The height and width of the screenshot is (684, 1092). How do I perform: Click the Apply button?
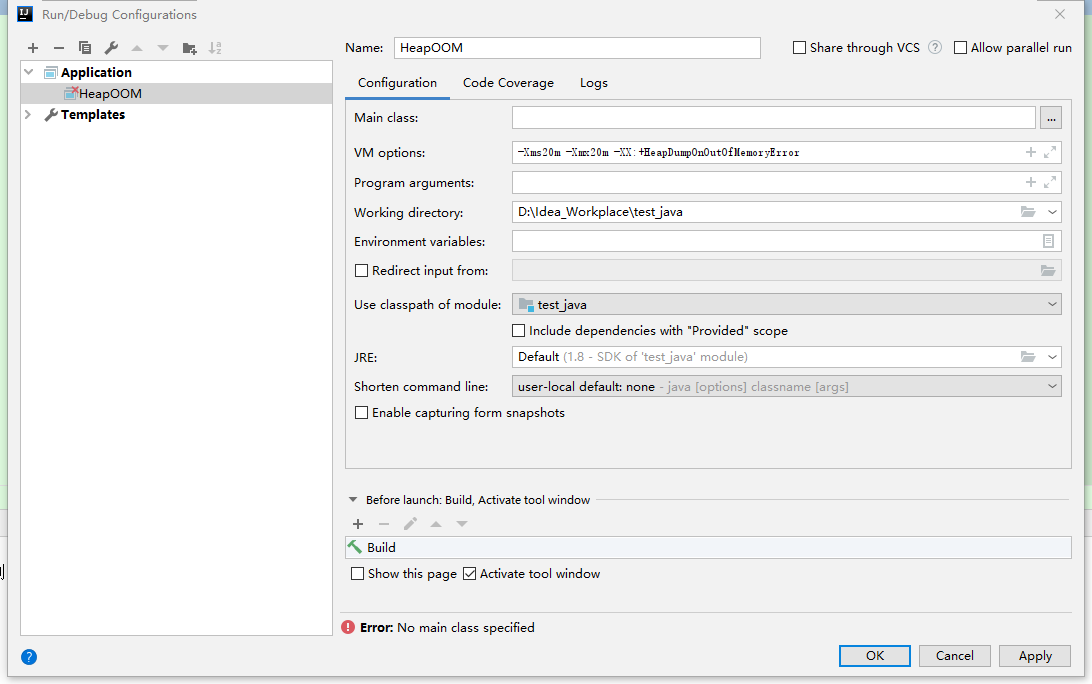(1035, 656)
